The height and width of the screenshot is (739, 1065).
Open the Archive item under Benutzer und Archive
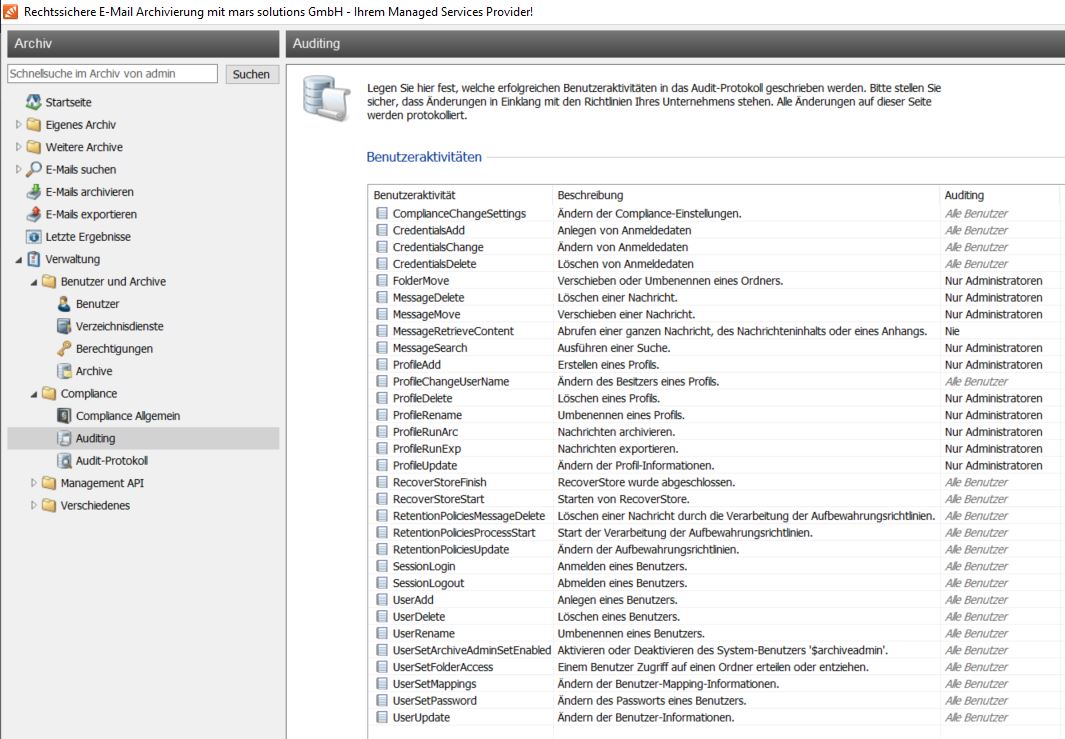tap(94, 371)
